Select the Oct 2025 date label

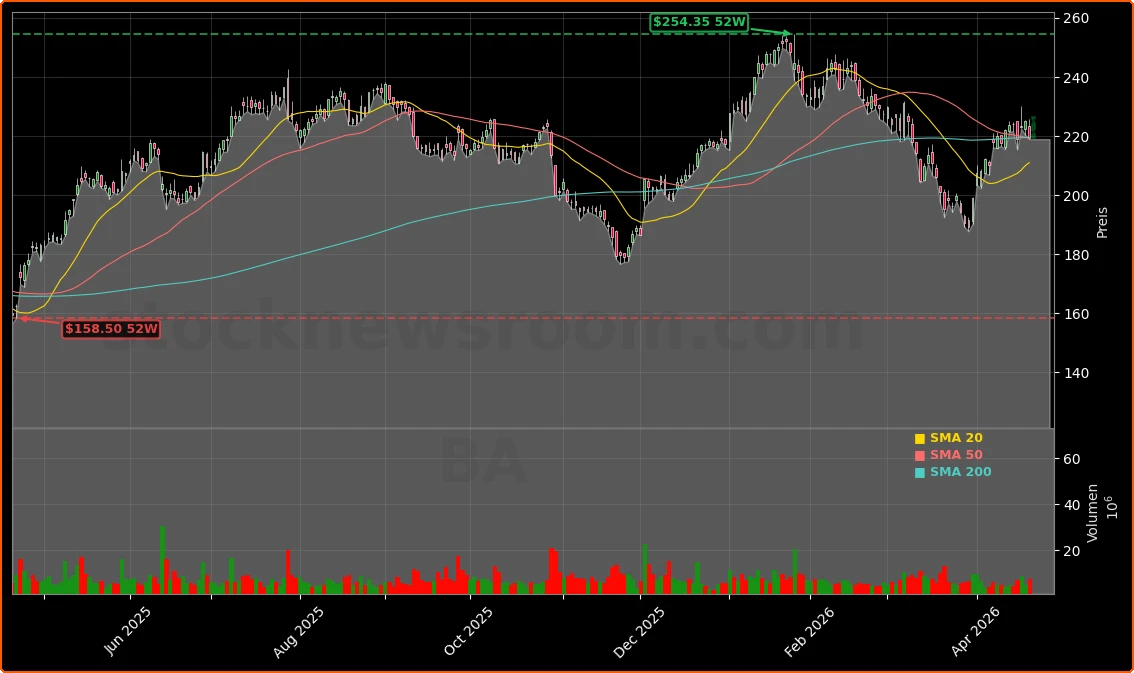(468, 632)
